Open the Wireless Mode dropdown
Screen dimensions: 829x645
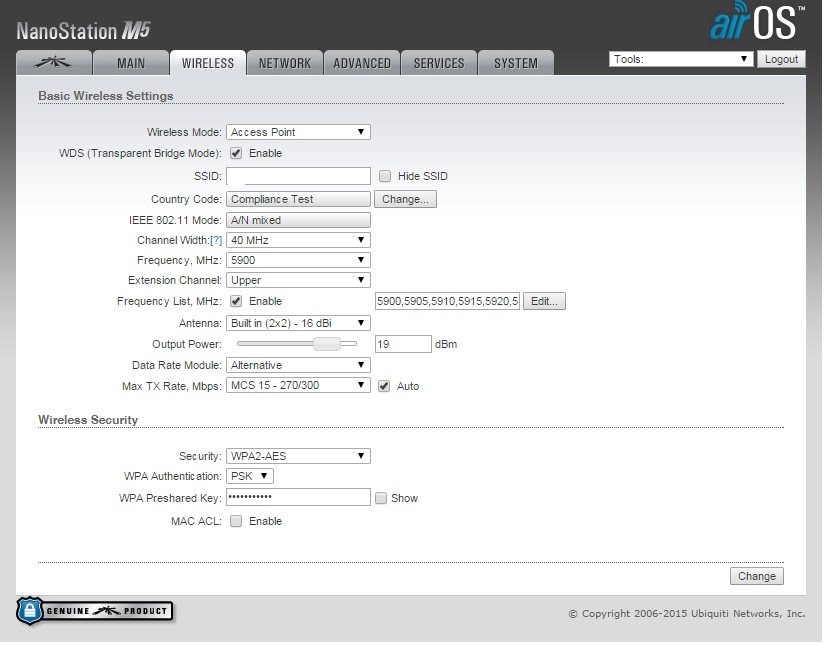(x=298, y=132)
